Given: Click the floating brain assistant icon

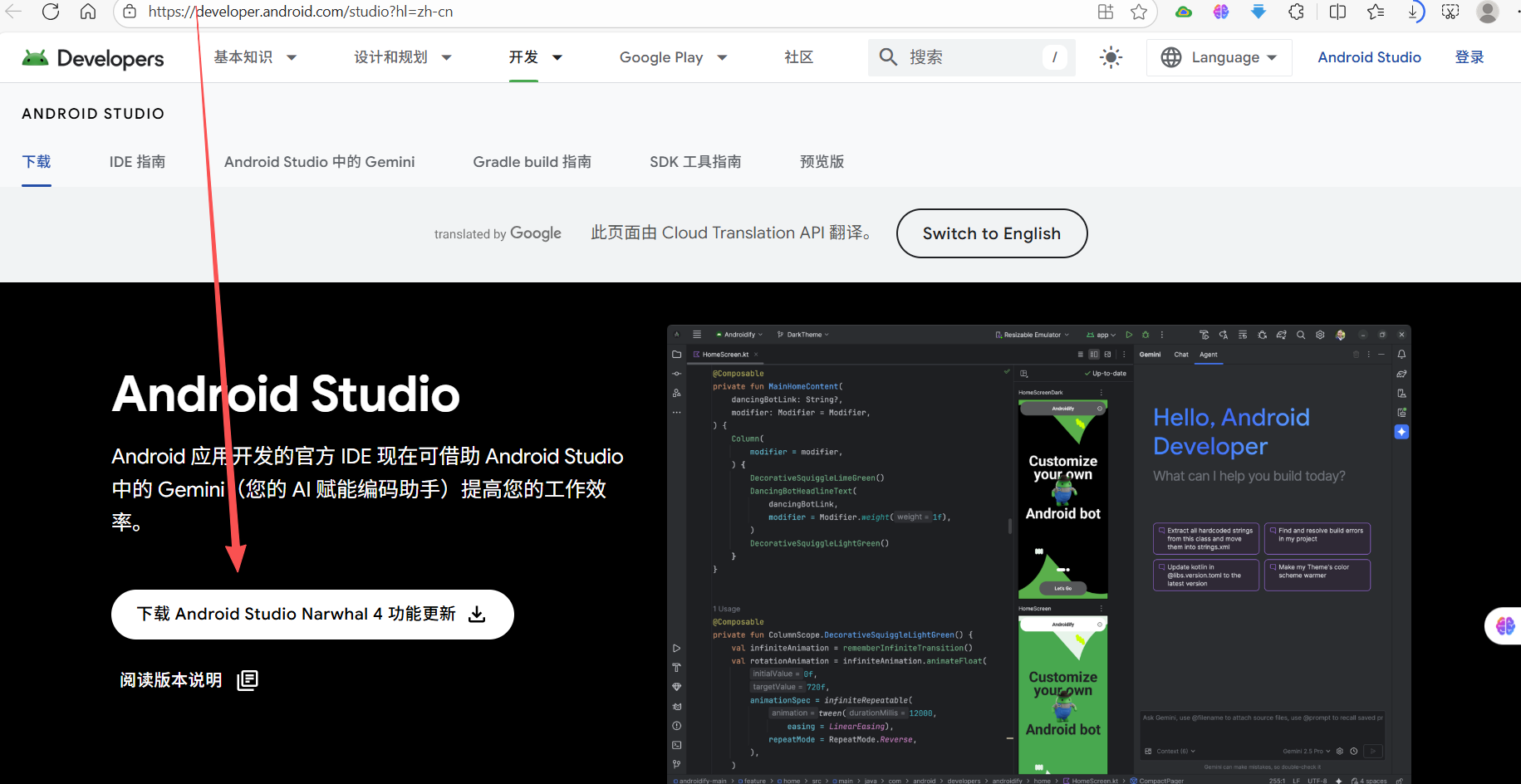Looking at the screenshot, I should tap(1504, 626).
